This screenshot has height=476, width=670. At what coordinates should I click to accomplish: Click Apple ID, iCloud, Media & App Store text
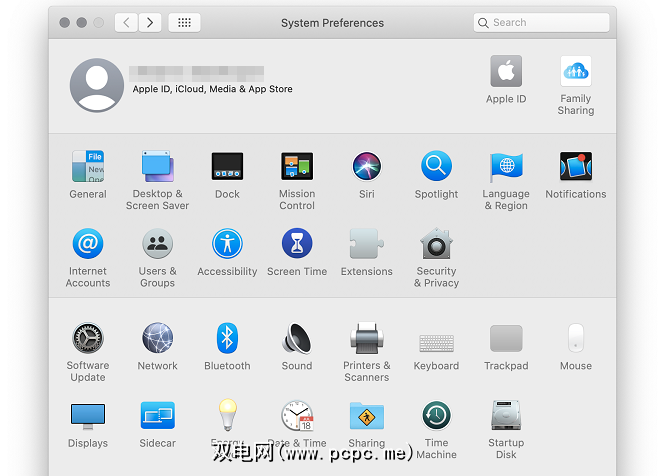point(212,89)
